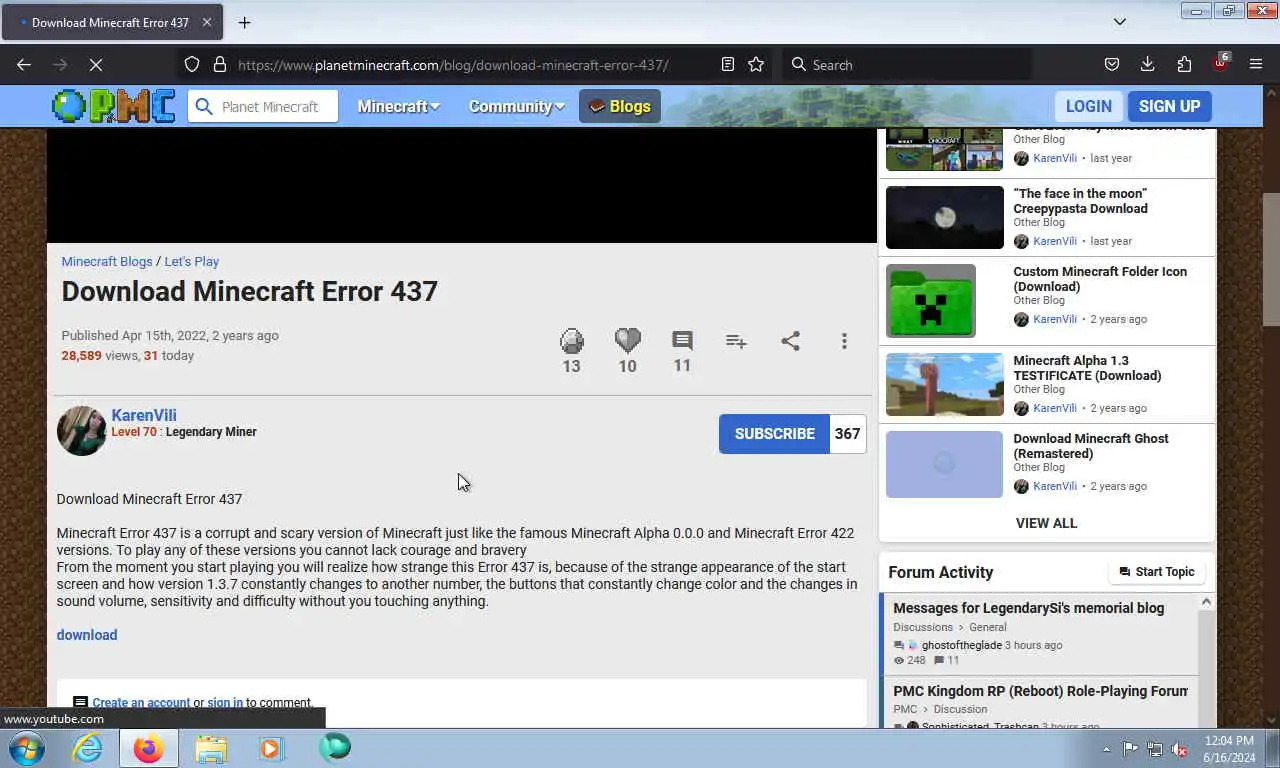Click the blue download link
Screen dimensions: 1280x768
click(87, 635)
